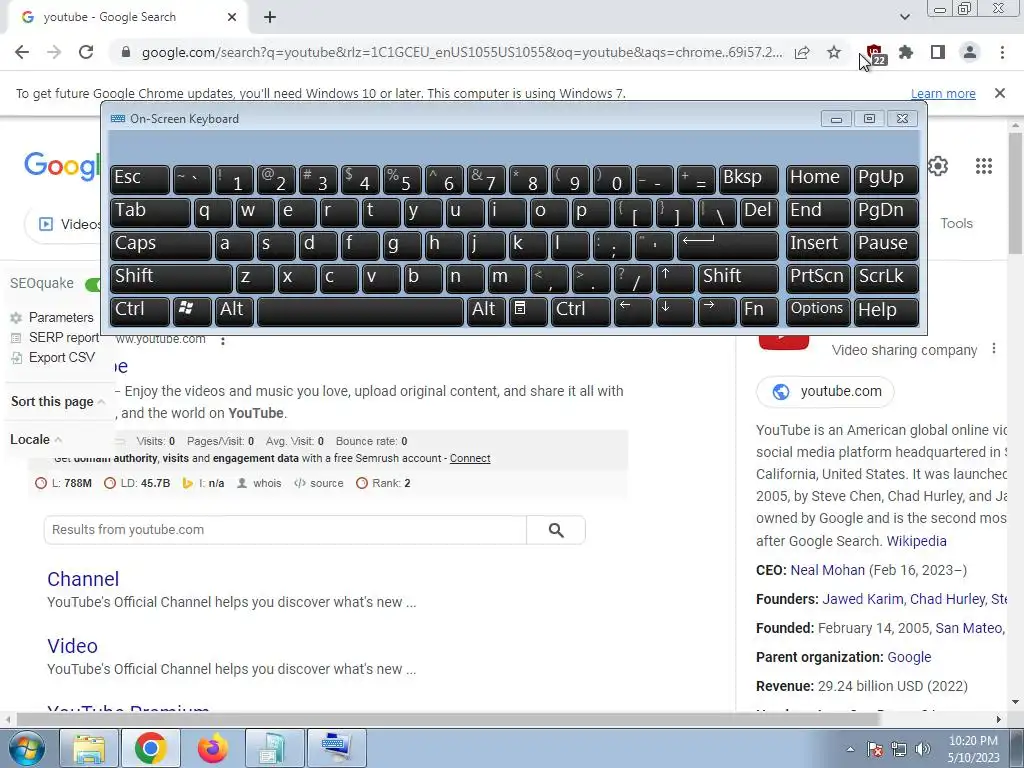The height and width of the screenshot is (768, 1024).
Task: Open Chrome three-dot menu
Action: (x=1002, y=52)
